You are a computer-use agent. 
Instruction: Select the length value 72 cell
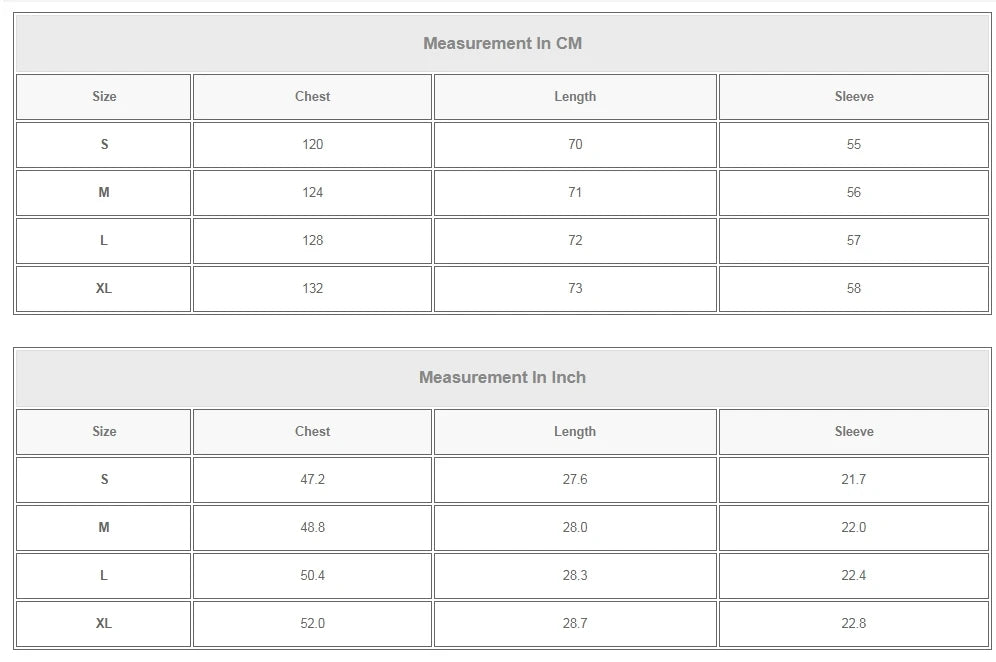click(x=574, y=241)
